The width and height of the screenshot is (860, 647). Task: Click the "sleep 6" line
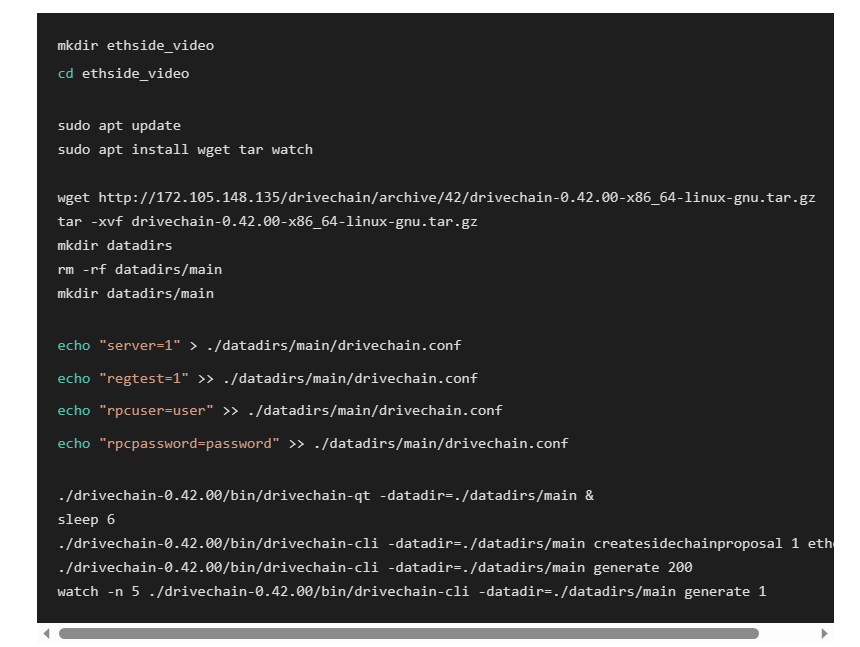(x=86, y=519)
